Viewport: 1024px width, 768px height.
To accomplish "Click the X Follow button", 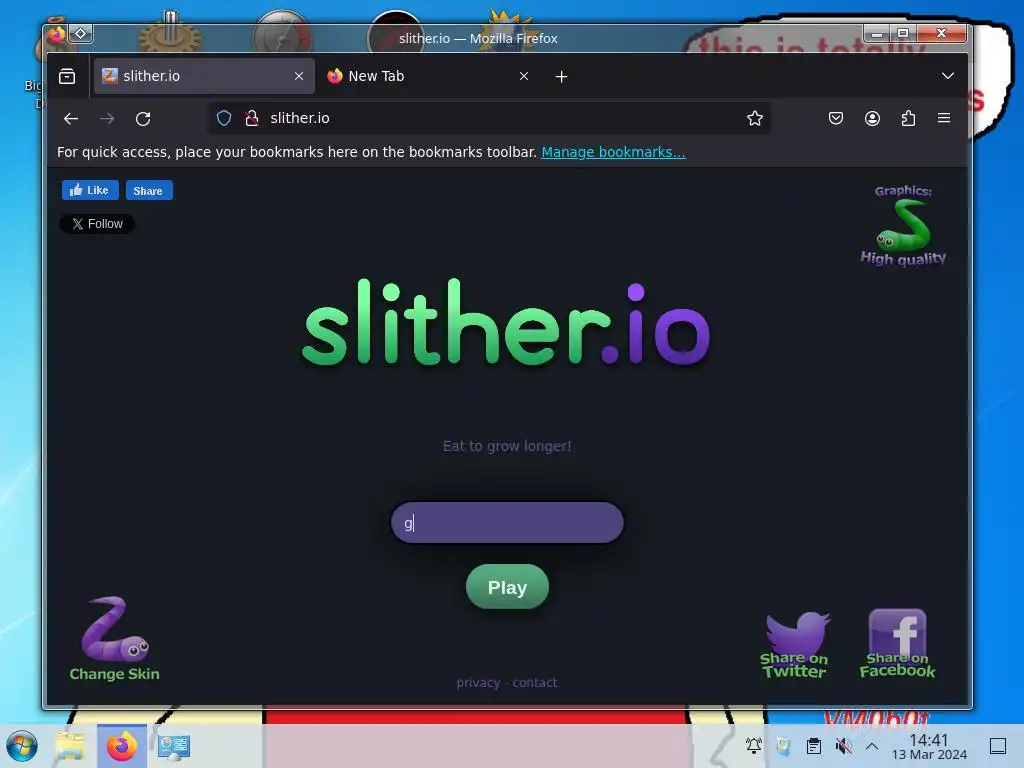I will click(x=97, y=224).
